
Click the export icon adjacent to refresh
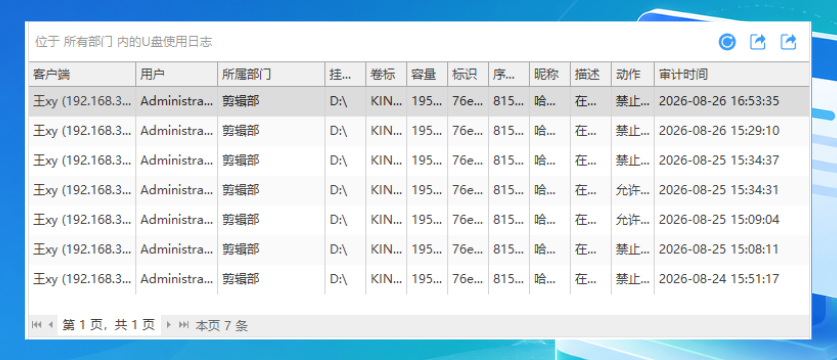point(758,42)
